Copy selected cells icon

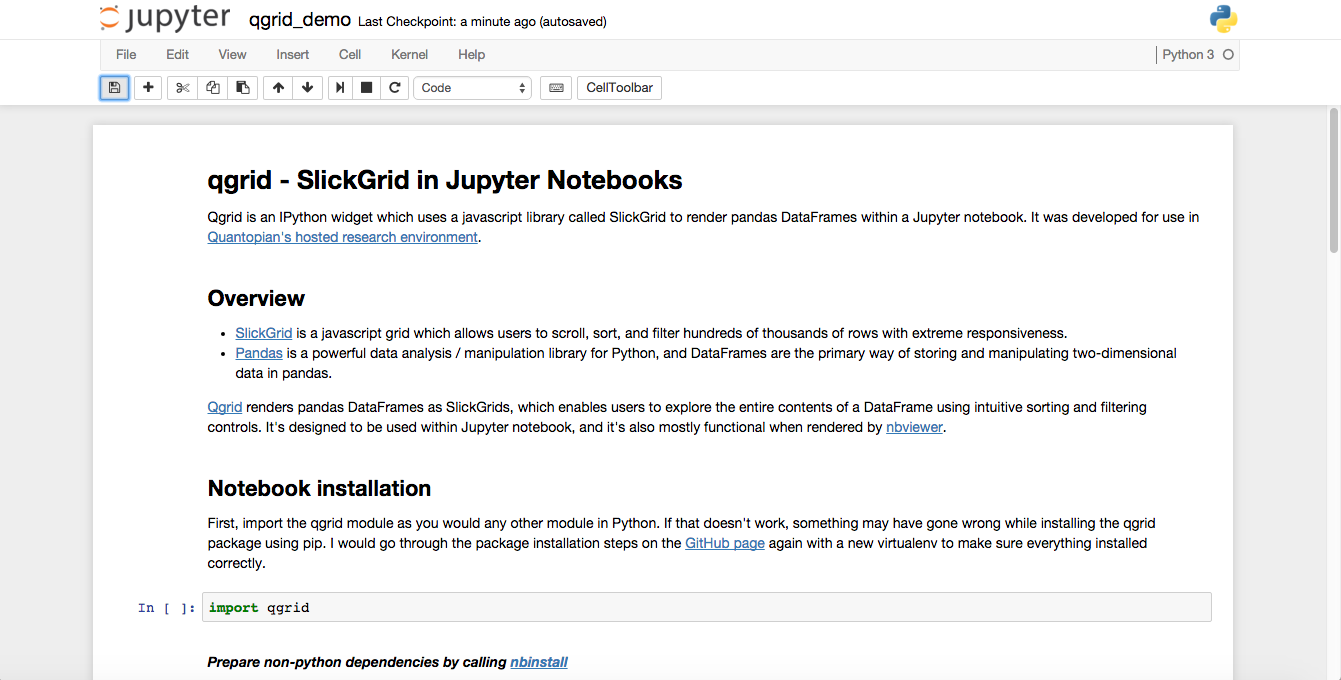[212, 88]
